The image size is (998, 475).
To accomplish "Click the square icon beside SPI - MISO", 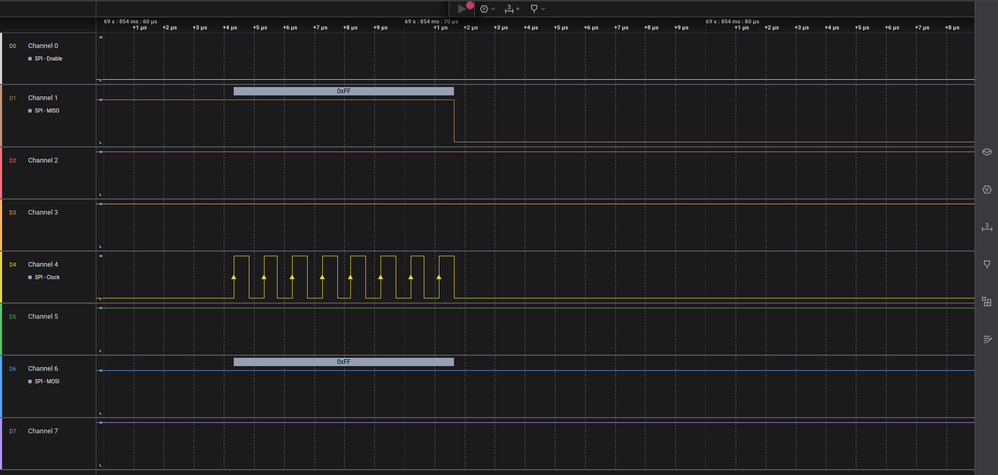I will [30, 111].
